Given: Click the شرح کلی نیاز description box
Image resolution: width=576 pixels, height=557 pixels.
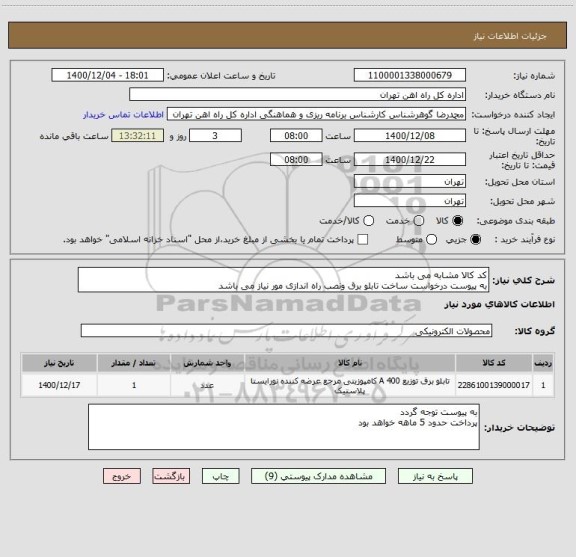Looking at the screenshot, I should (283, 280).
